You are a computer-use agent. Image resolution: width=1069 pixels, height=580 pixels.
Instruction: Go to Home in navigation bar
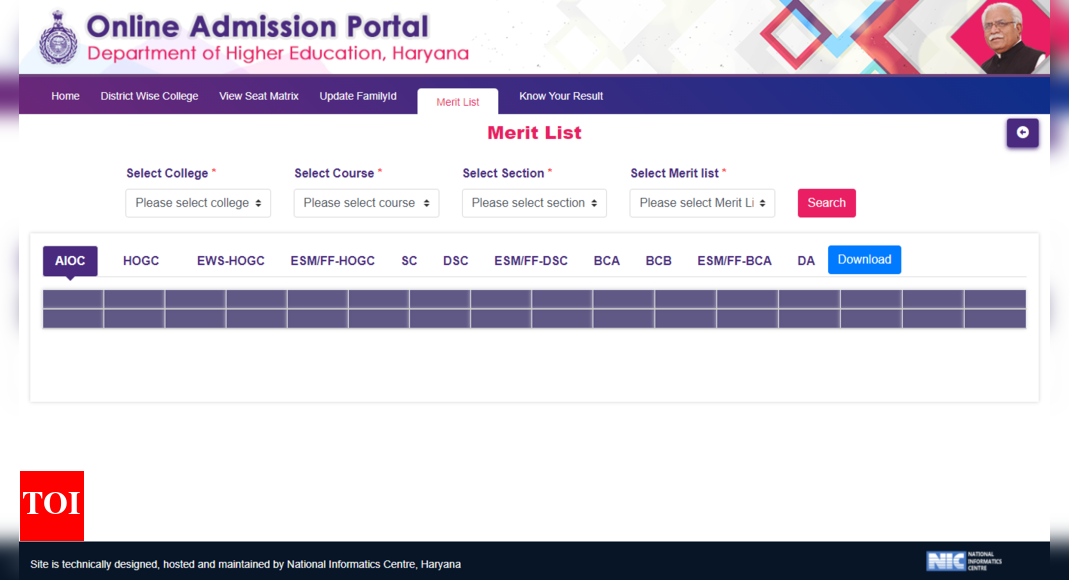click(65, 96)
